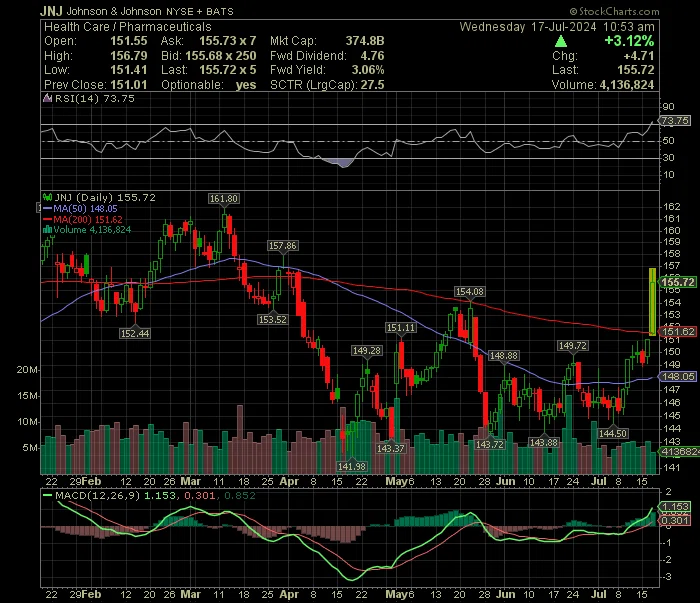
Task: Click the Volume legend bar icon
Action: point(47,230)
